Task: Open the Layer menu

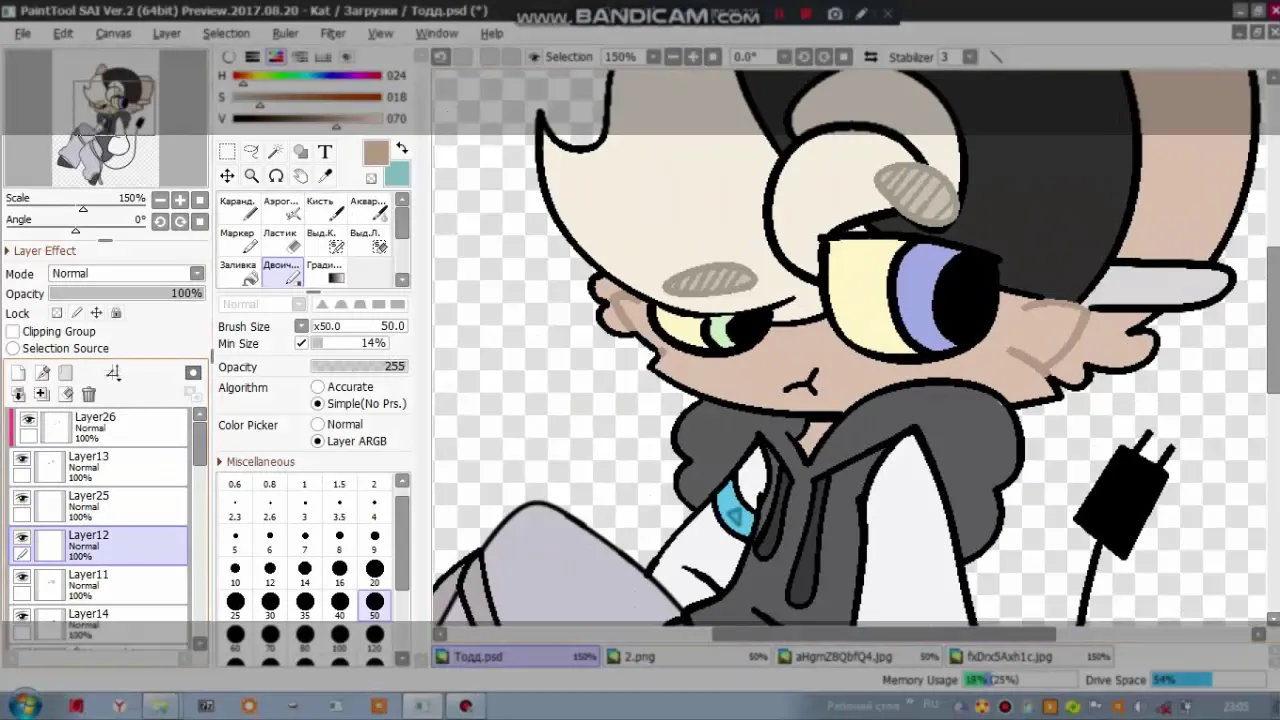Action: pos(166,33)
